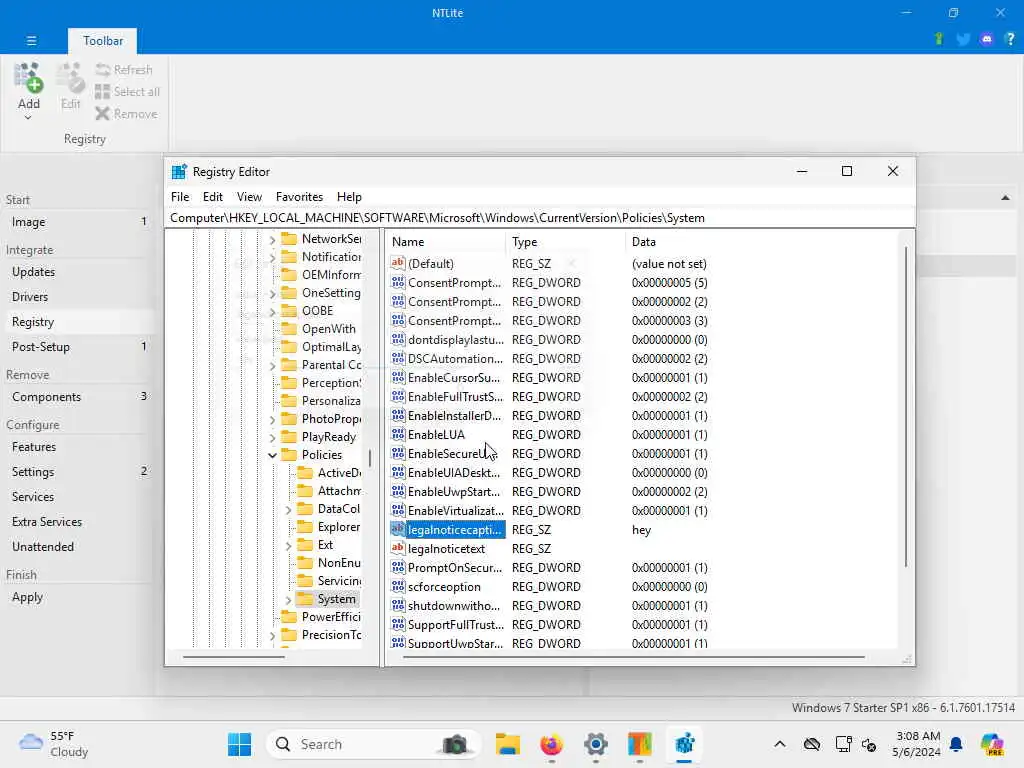This screenshot has width=1024, height=768.
Task: Click Remove in the NTLite toolbar
Action: coord(126,114)
